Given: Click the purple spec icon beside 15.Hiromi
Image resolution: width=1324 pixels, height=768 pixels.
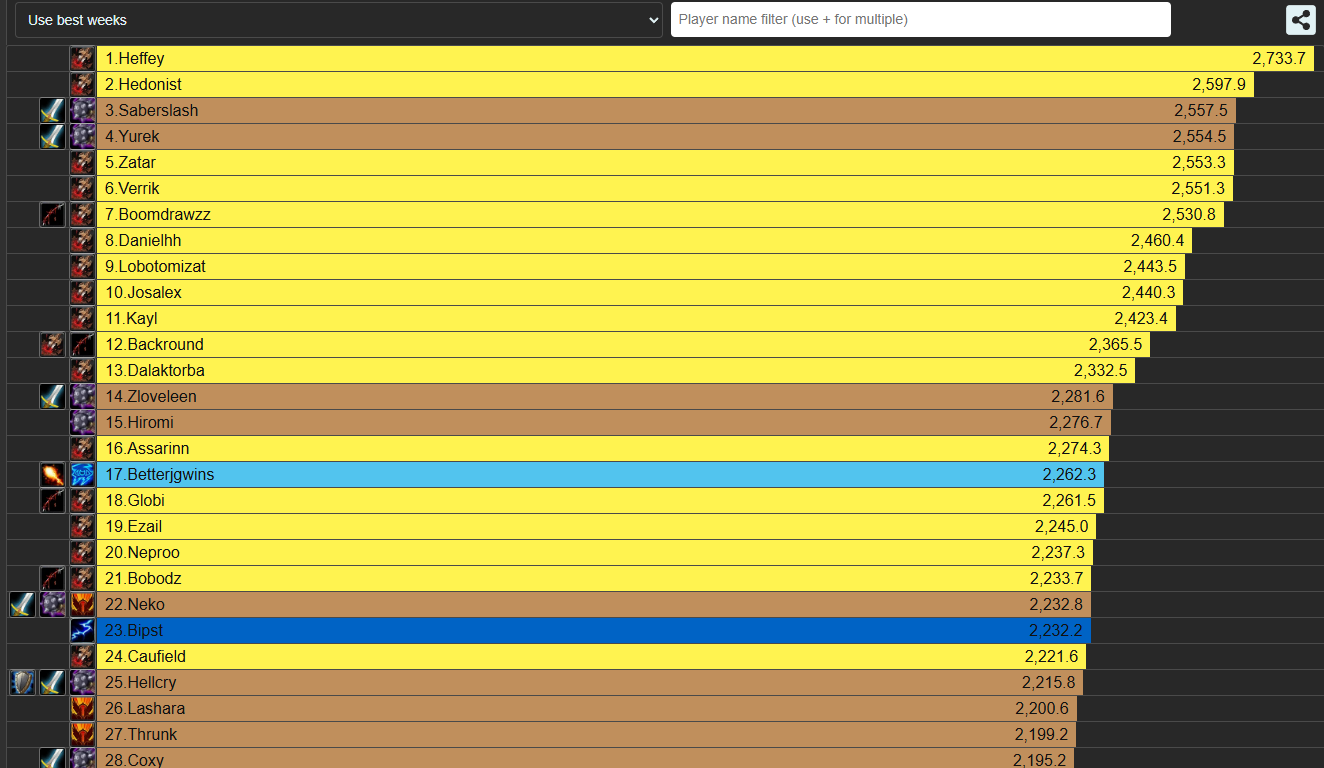Looking at the screenshot, I should [x=83, y=422].
